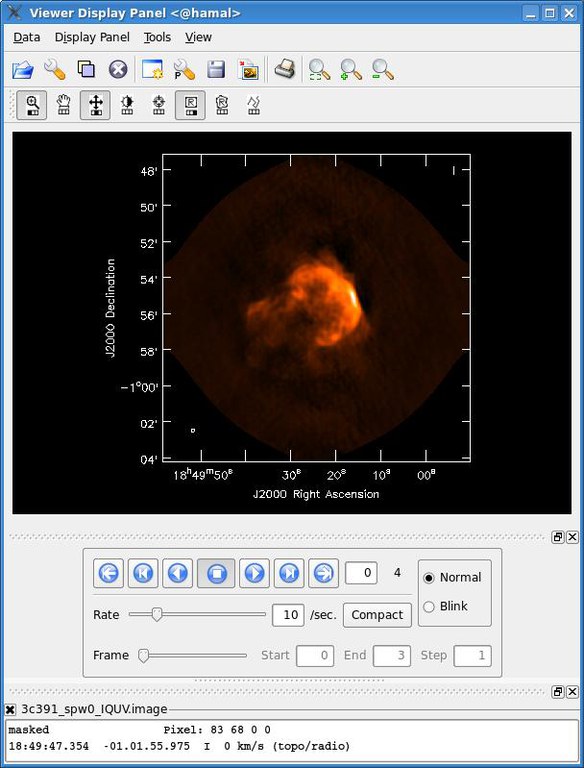This screenshot has width=584, height=768.
Task: Select the Normal radio button
Action: (x=452, y=577)
